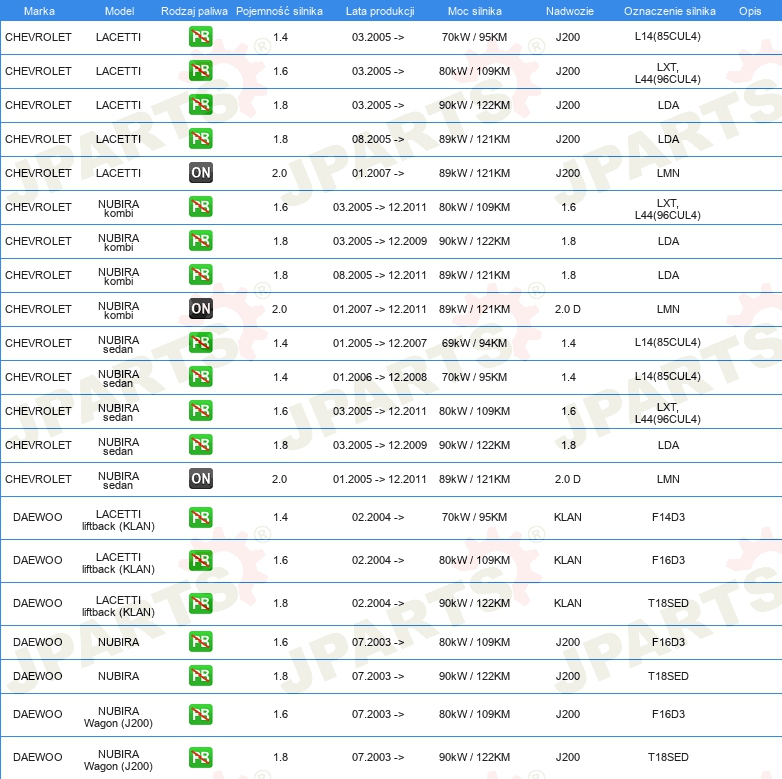Select T18SED code in Lacetti liftback row

[668, 603]
